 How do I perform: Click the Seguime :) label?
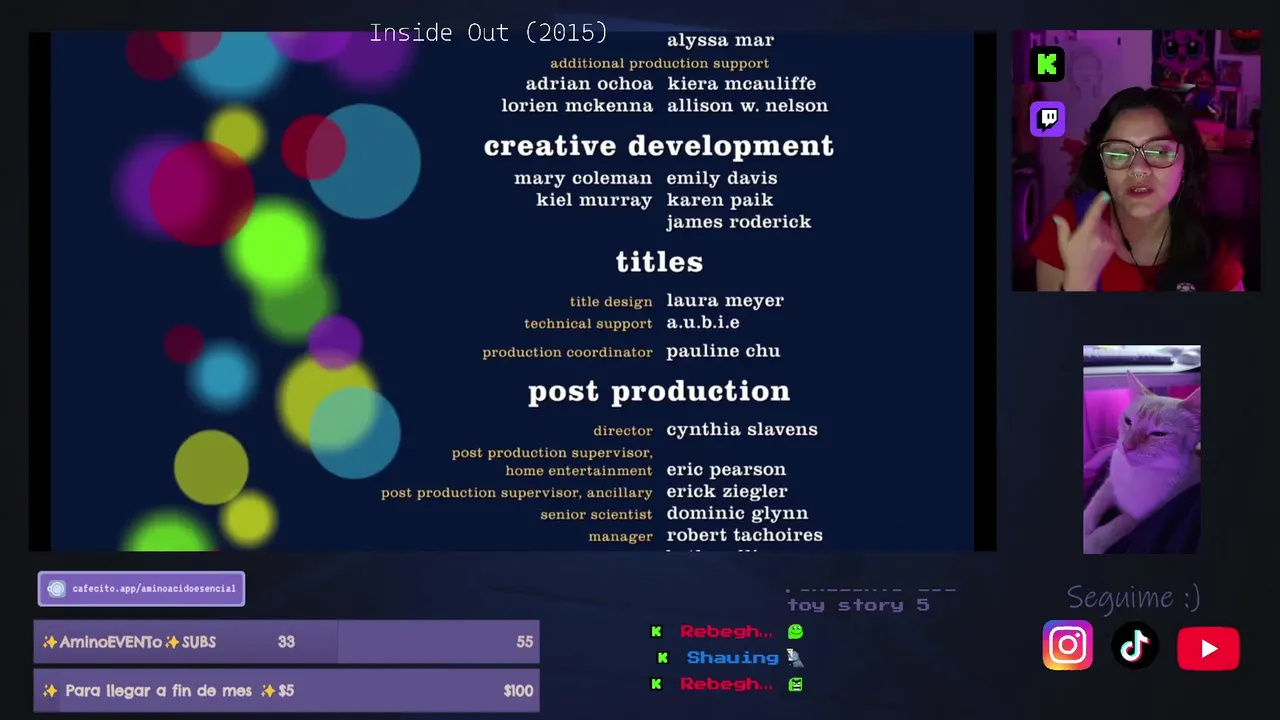tap(1133, 598)
